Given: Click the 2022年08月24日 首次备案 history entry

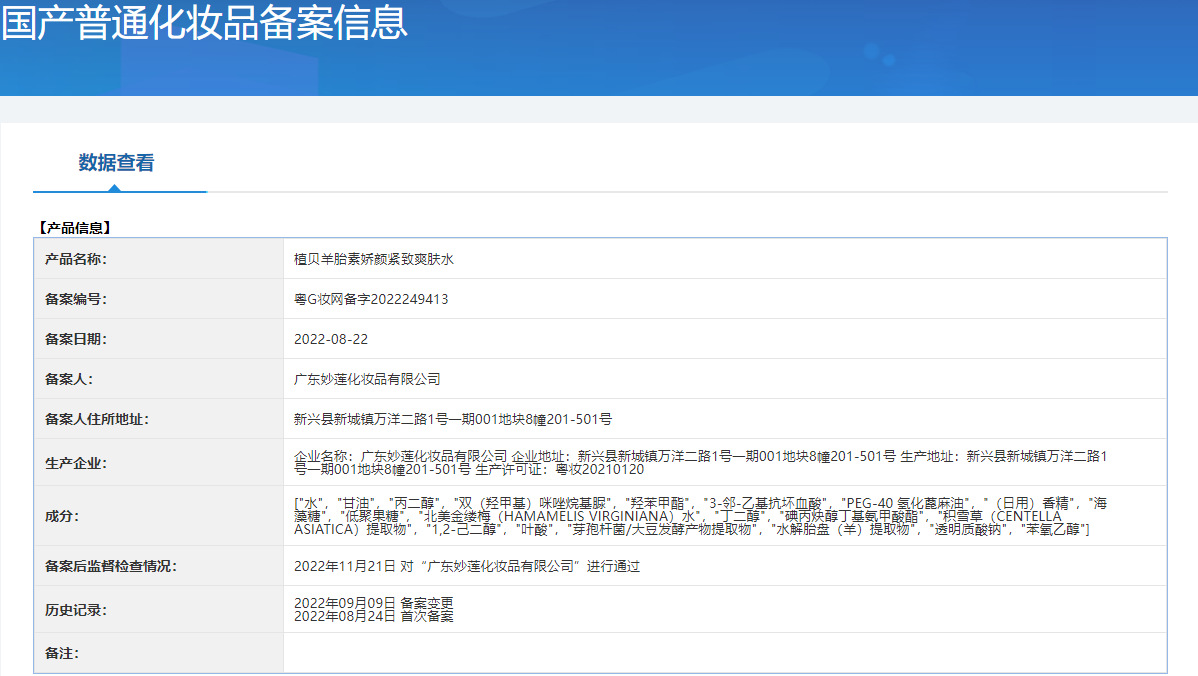Looking at the screenshot, I should 373,617.
